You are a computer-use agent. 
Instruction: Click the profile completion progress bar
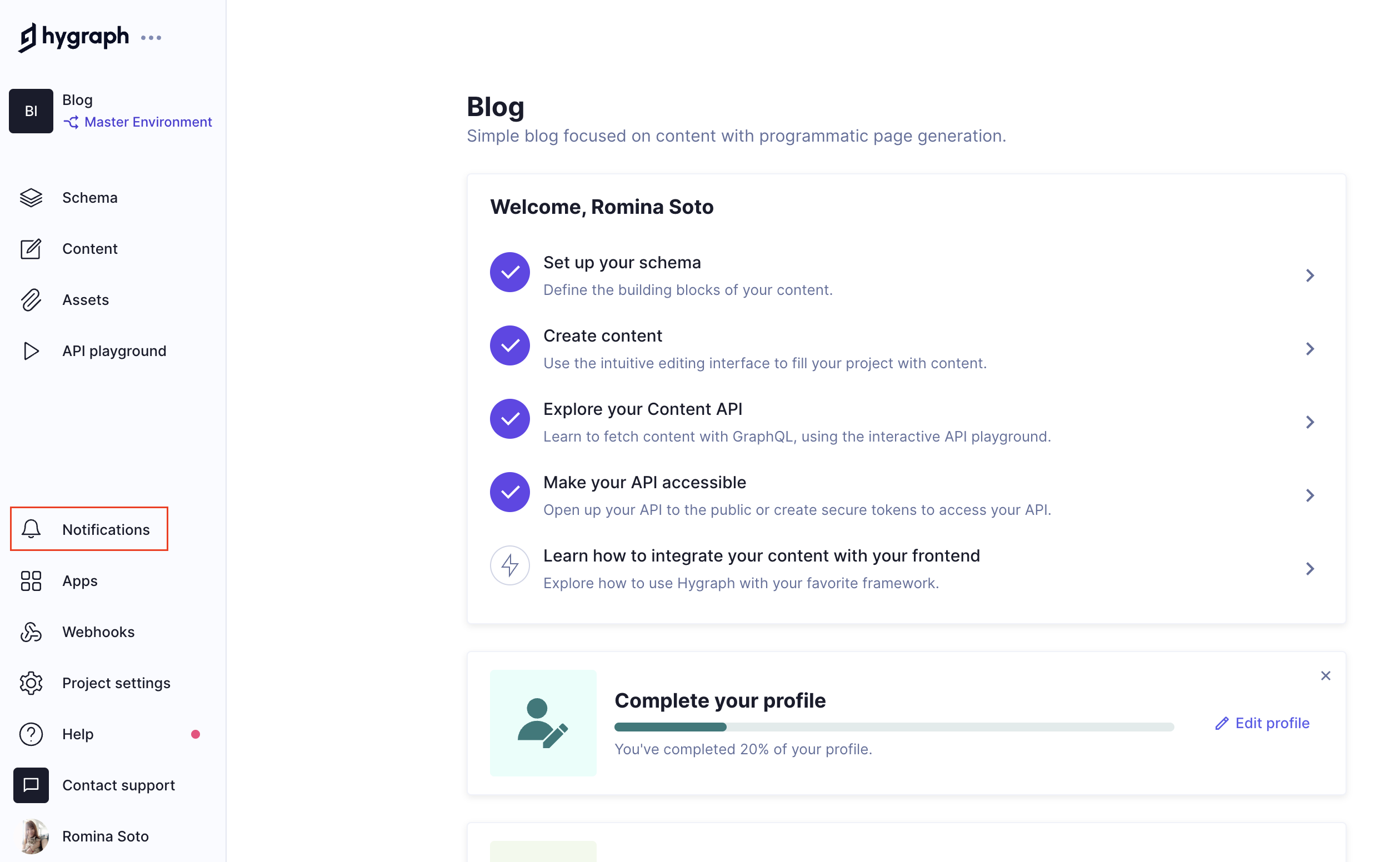(893, 727)
